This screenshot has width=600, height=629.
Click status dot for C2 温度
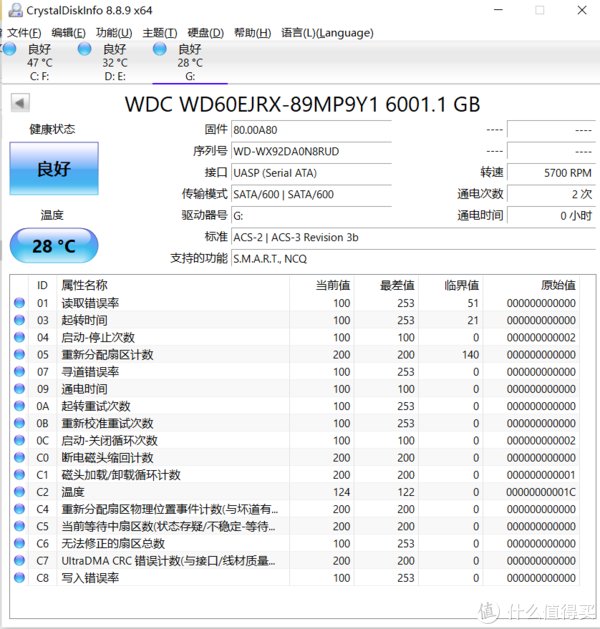coord(19,492)
